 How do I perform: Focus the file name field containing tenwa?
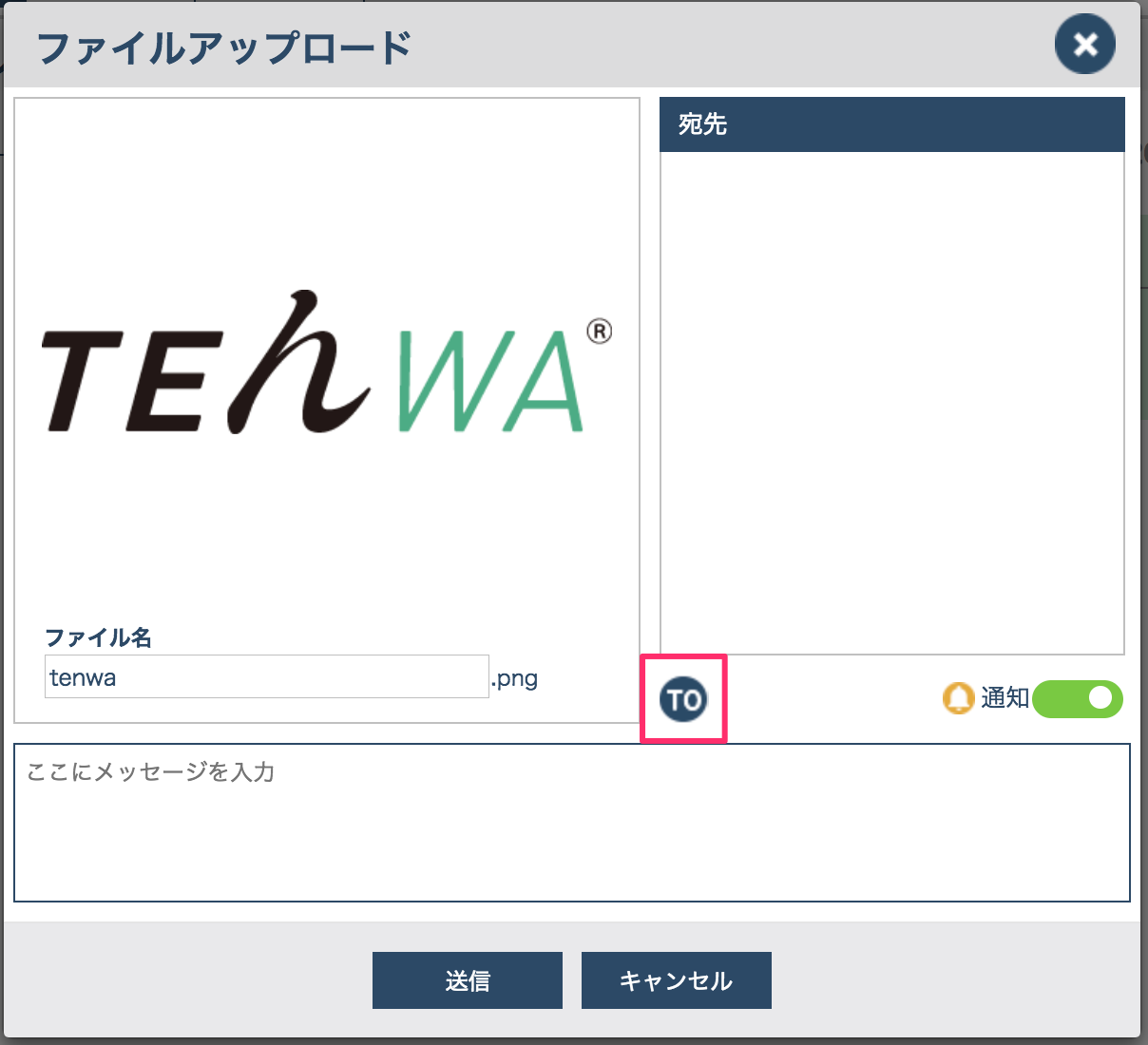pos(267,676)
